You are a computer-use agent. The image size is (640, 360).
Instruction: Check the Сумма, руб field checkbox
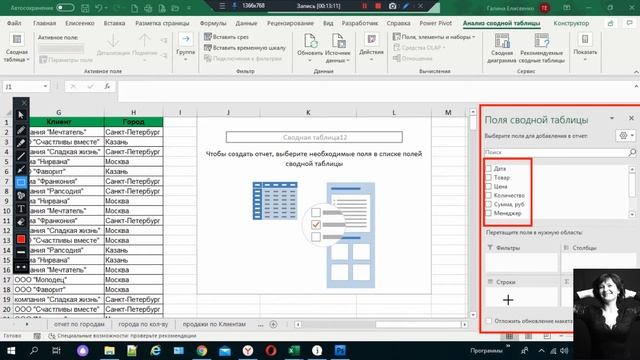click(x=489, y=204)
